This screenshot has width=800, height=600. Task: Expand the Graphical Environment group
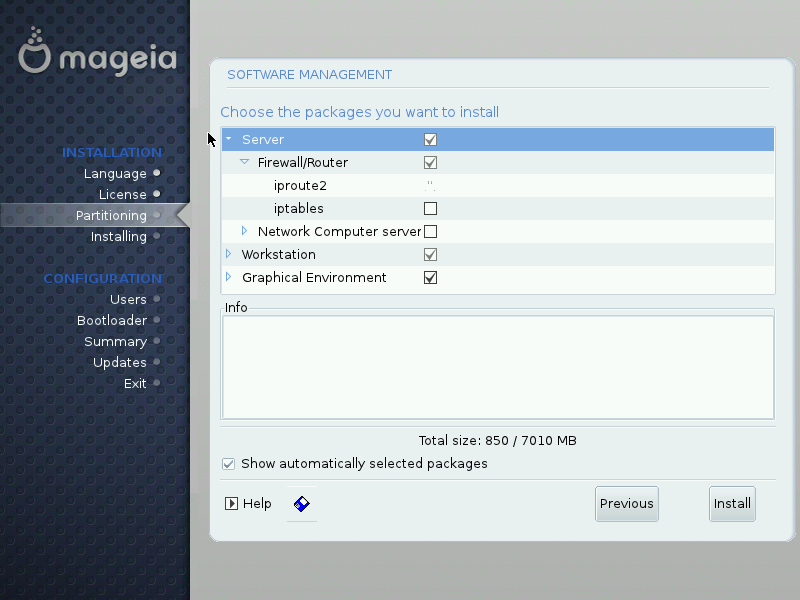coord(228,277)
